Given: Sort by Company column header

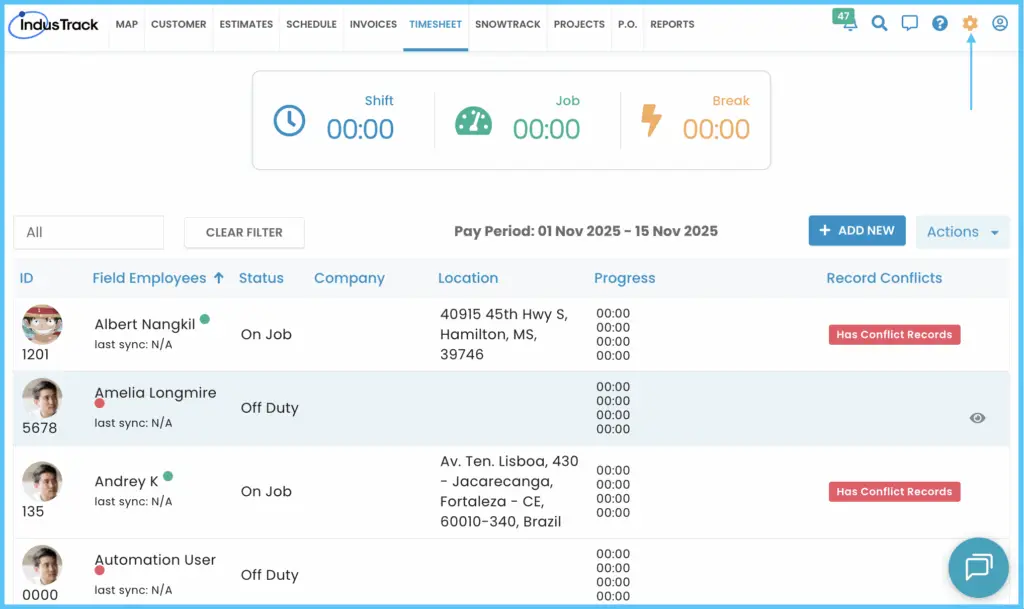Looking at the screenshot, I should pyautogui.click(x=349, y=278).
